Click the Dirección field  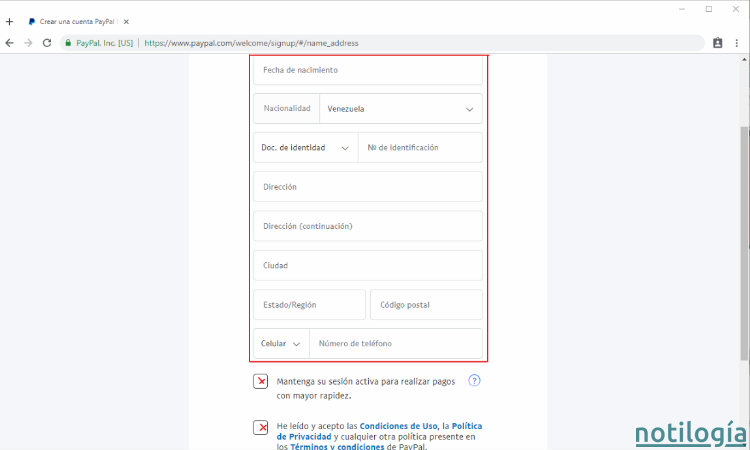point(368,187)
